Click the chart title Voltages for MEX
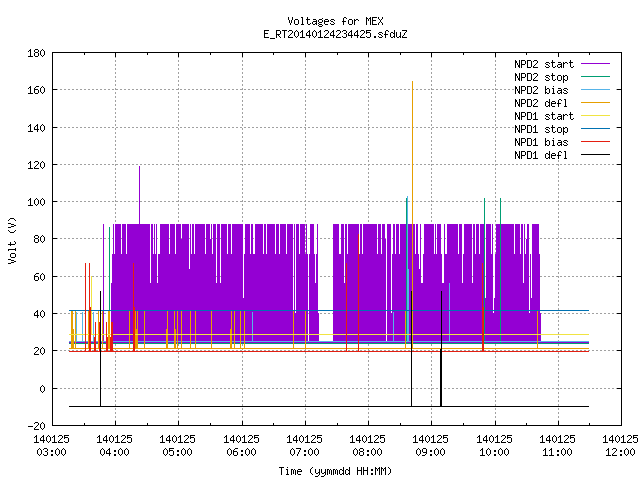Screen dimensions: 640x480 pyautogui.click(x=335, y=21)
